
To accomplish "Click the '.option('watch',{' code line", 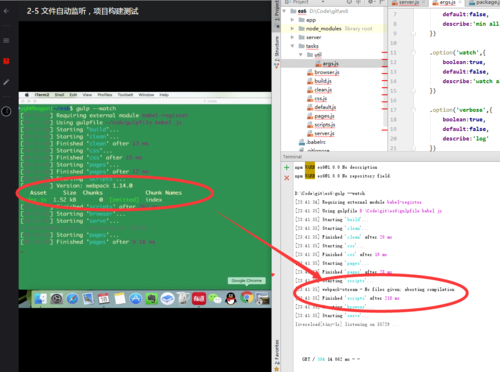I will (457, 52).
